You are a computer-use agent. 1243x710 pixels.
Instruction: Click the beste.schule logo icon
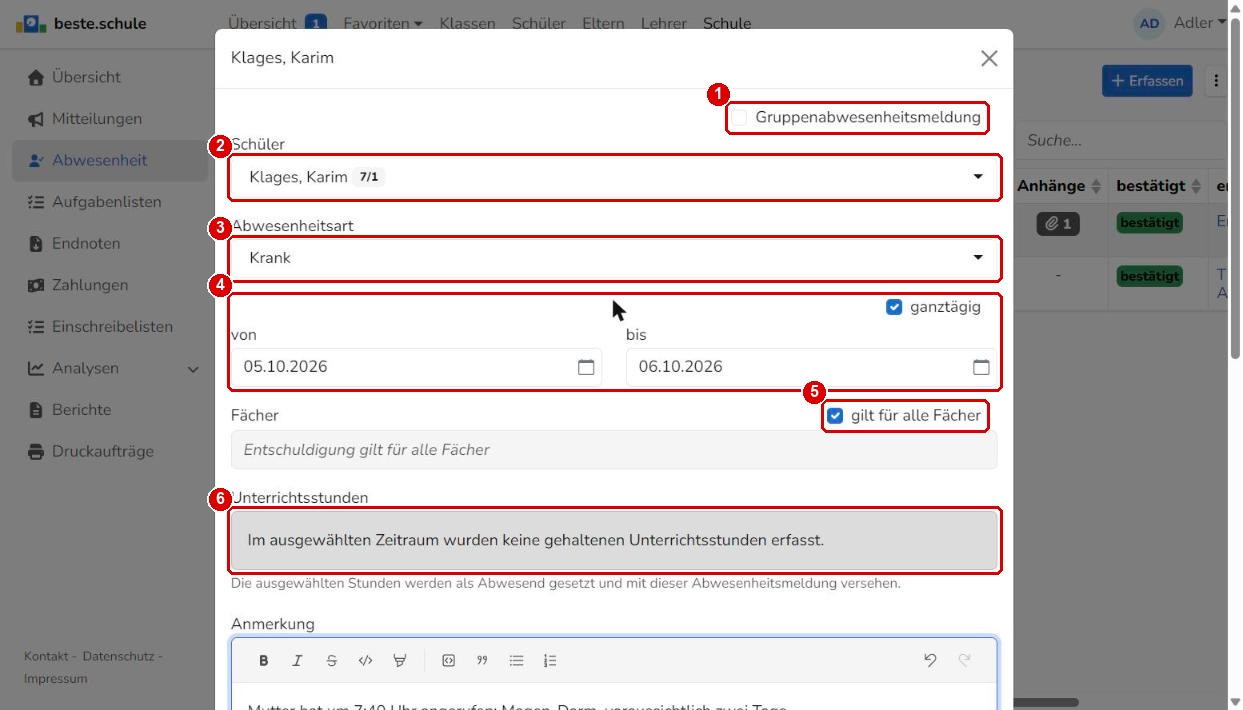30,23
